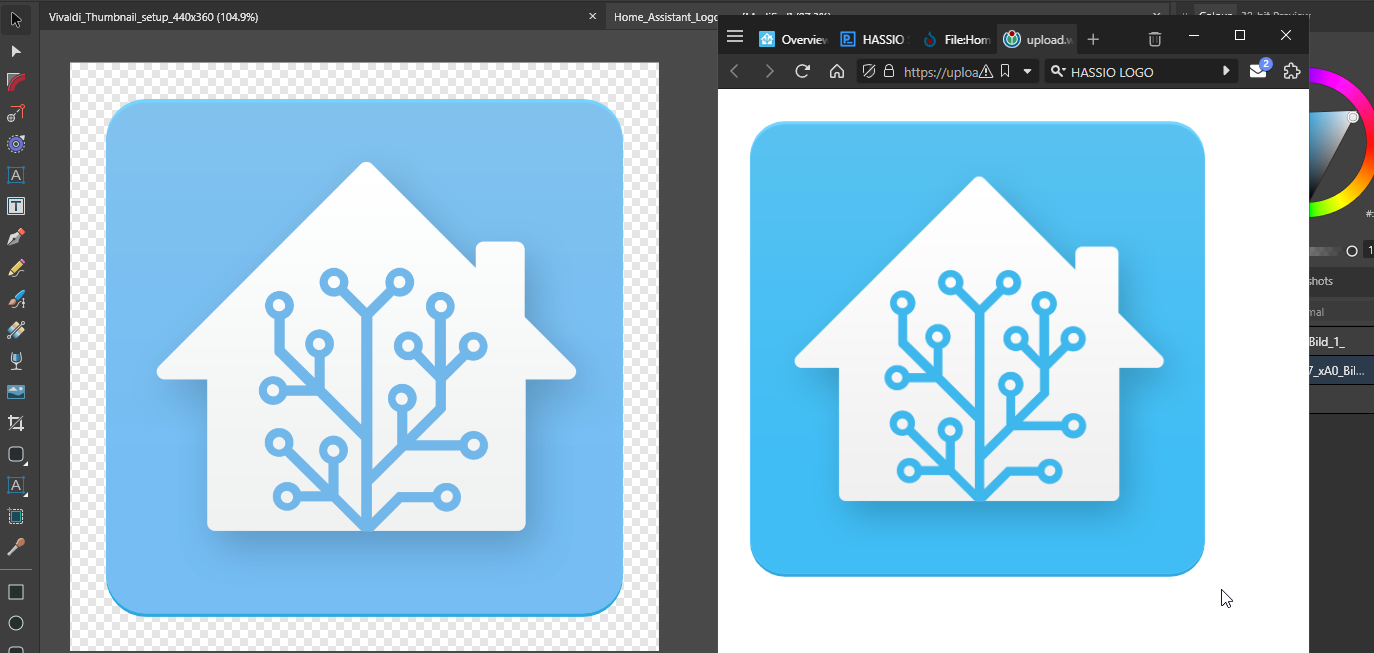Viewport: 1374px width, 653px height.
Task: Select the Rounded Rectangle shape tool
Action: tap(16, 454)
